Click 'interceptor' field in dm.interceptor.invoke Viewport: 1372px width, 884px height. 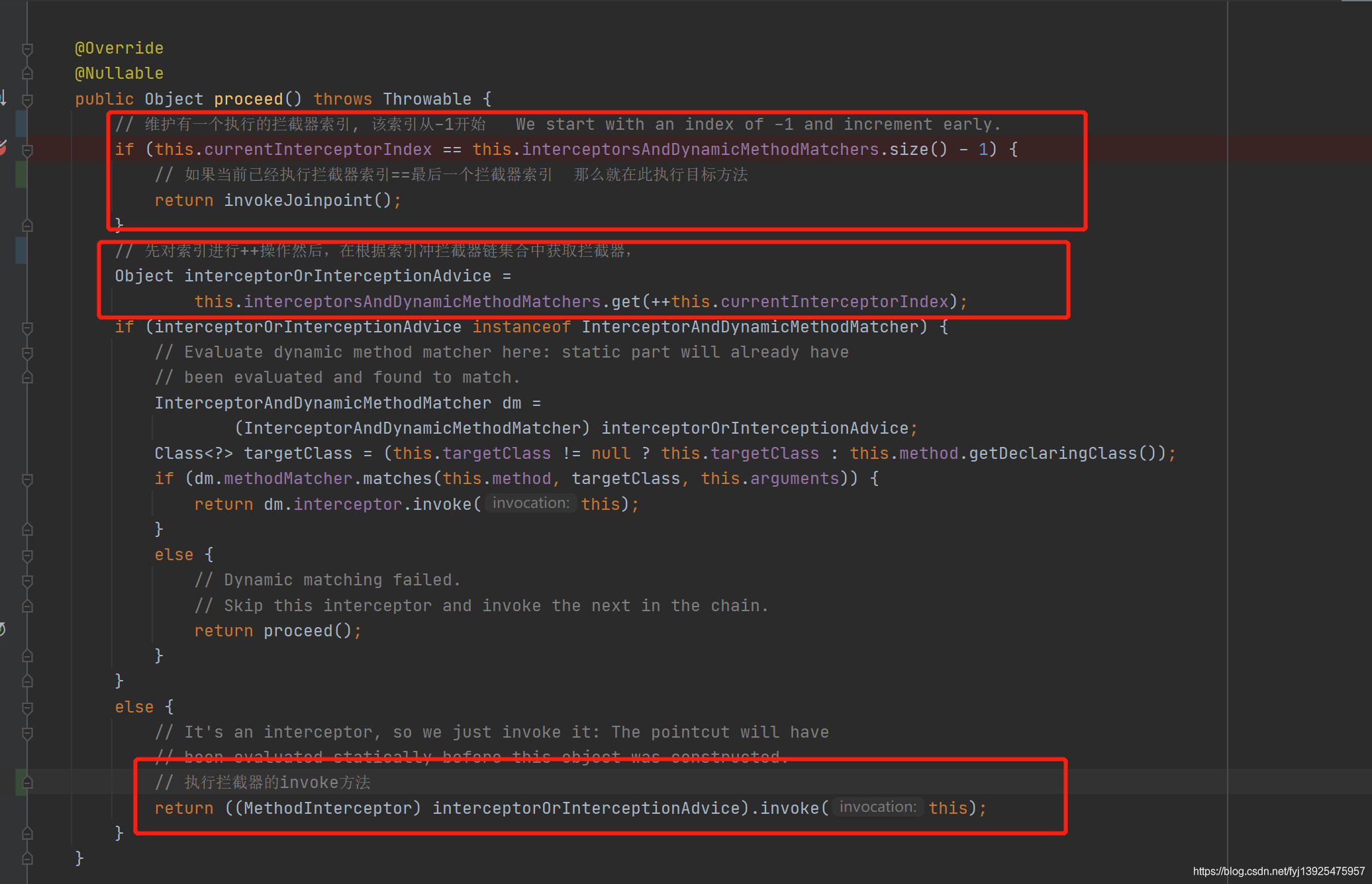click(x=348, y=505)
